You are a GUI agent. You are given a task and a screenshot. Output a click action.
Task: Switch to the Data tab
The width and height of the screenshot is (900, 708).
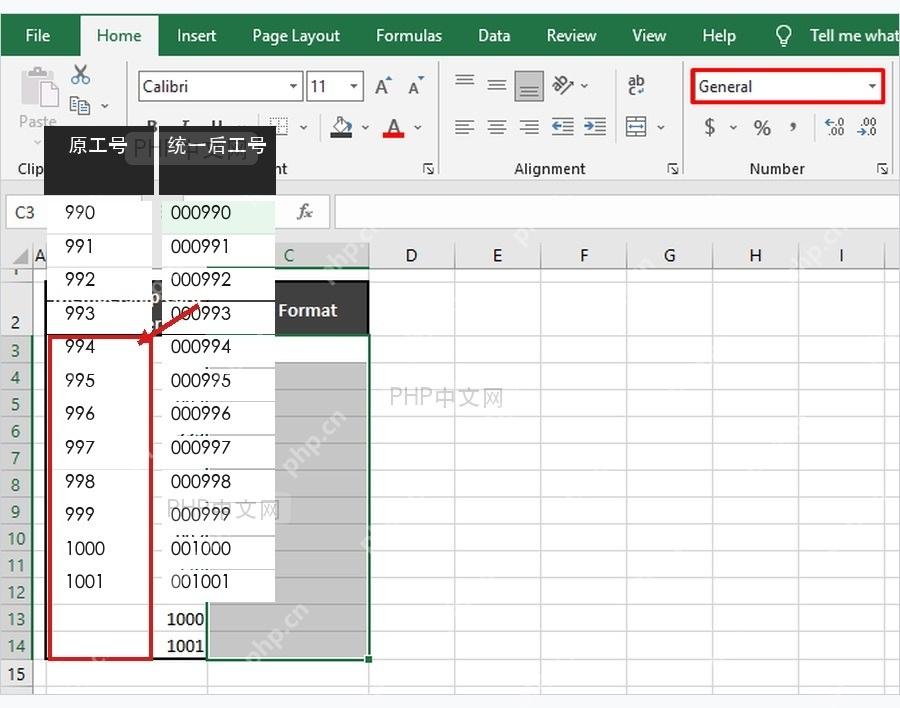tap(494, 36)
